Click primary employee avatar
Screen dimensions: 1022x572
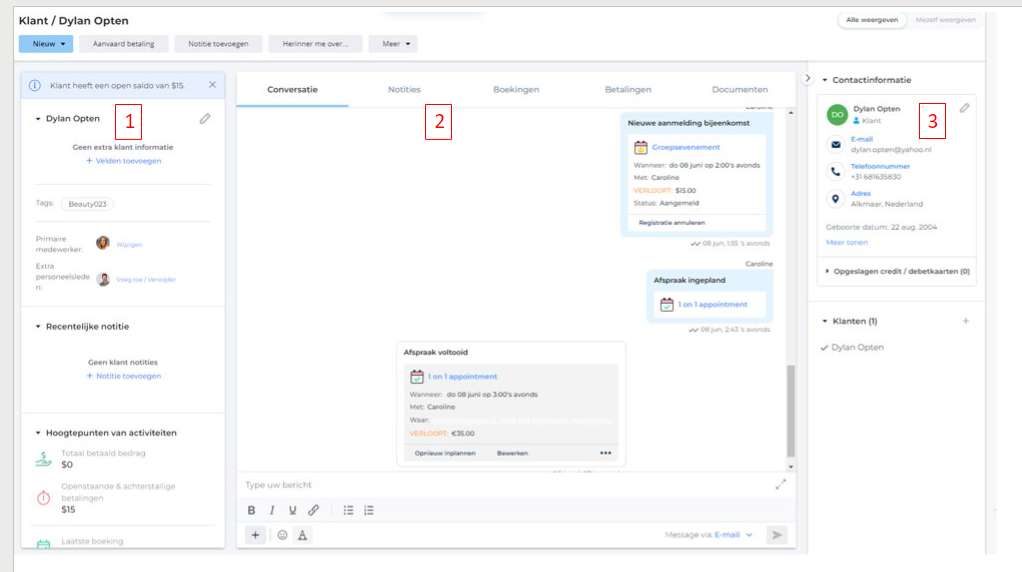pos(103,243)
